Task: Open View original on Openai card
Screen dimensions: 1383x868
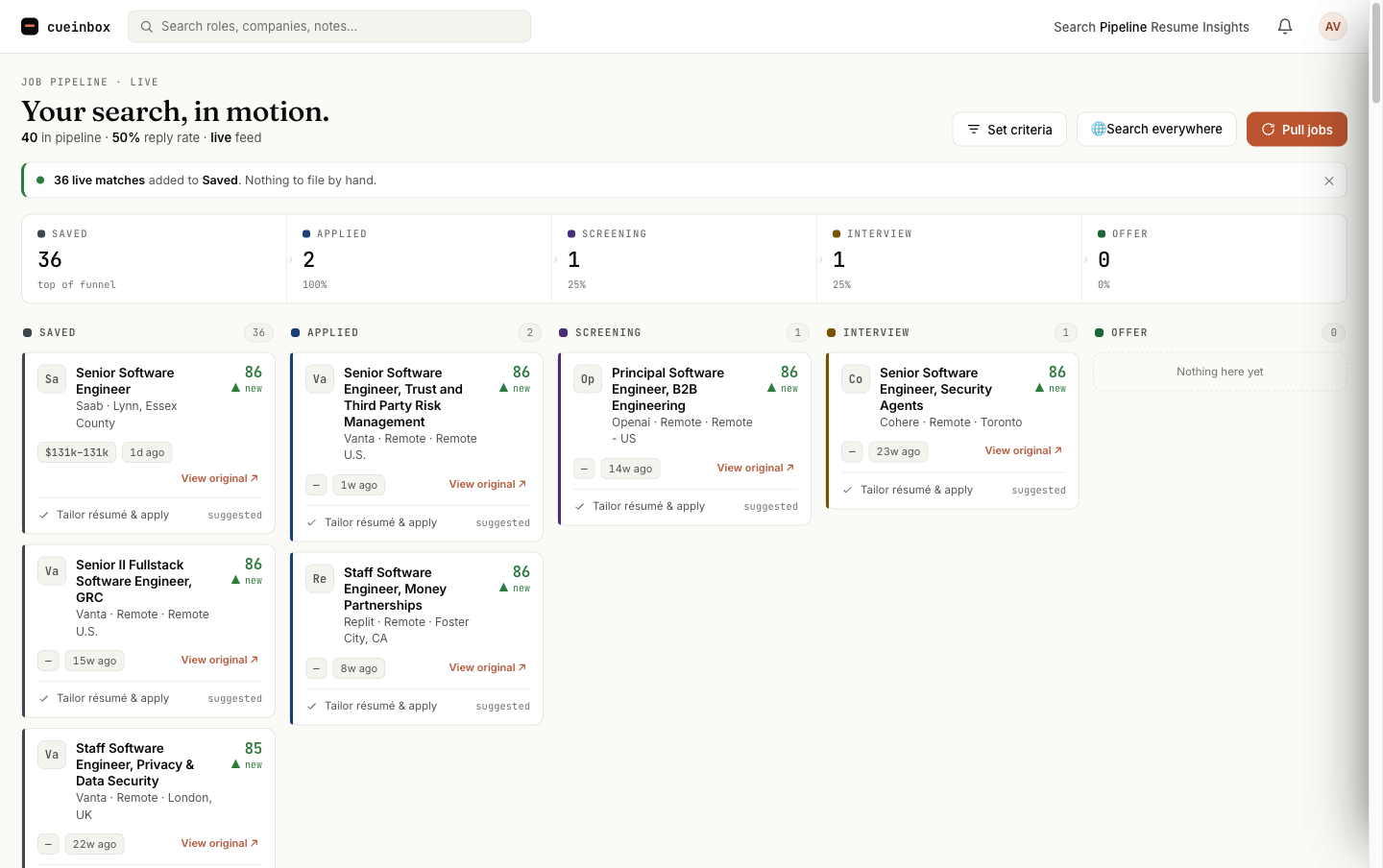Action: tap(756, 468)
